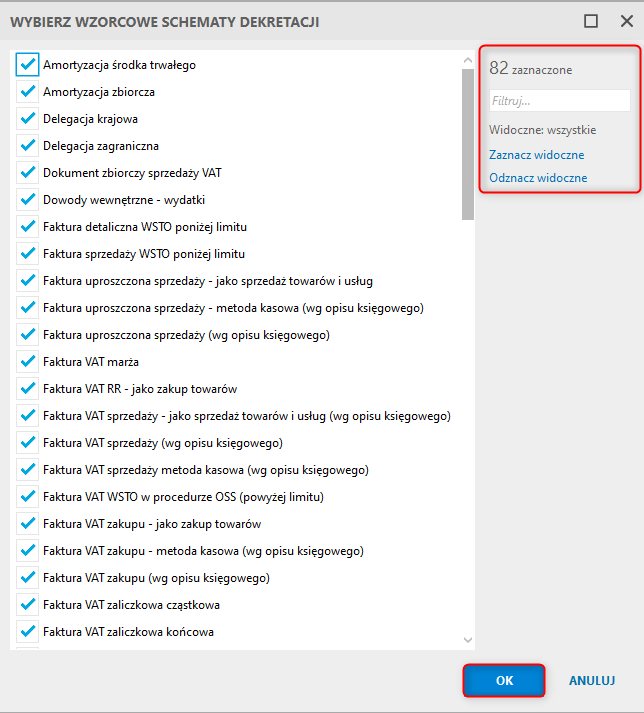Select Faktura uproszczona sprzedaży - jako sprzedaż towarów text

(208, 281)
